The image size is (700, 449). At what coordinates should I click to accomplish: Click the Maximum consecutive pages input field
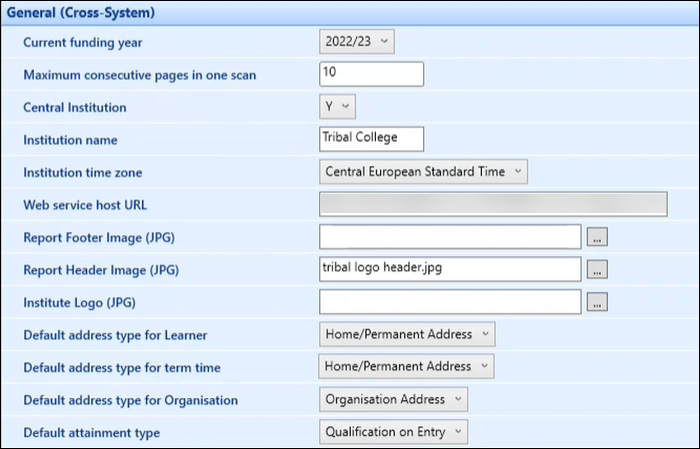371,74
